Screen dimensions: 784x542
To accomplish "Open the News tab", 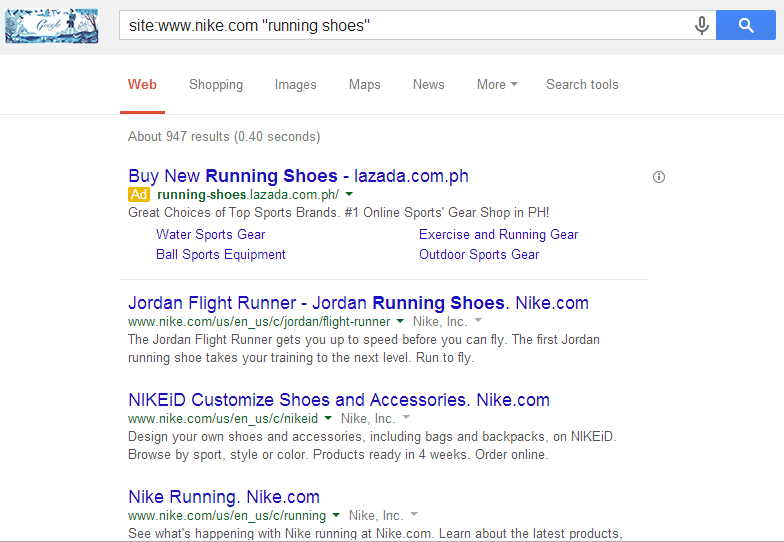I will 428,84.
